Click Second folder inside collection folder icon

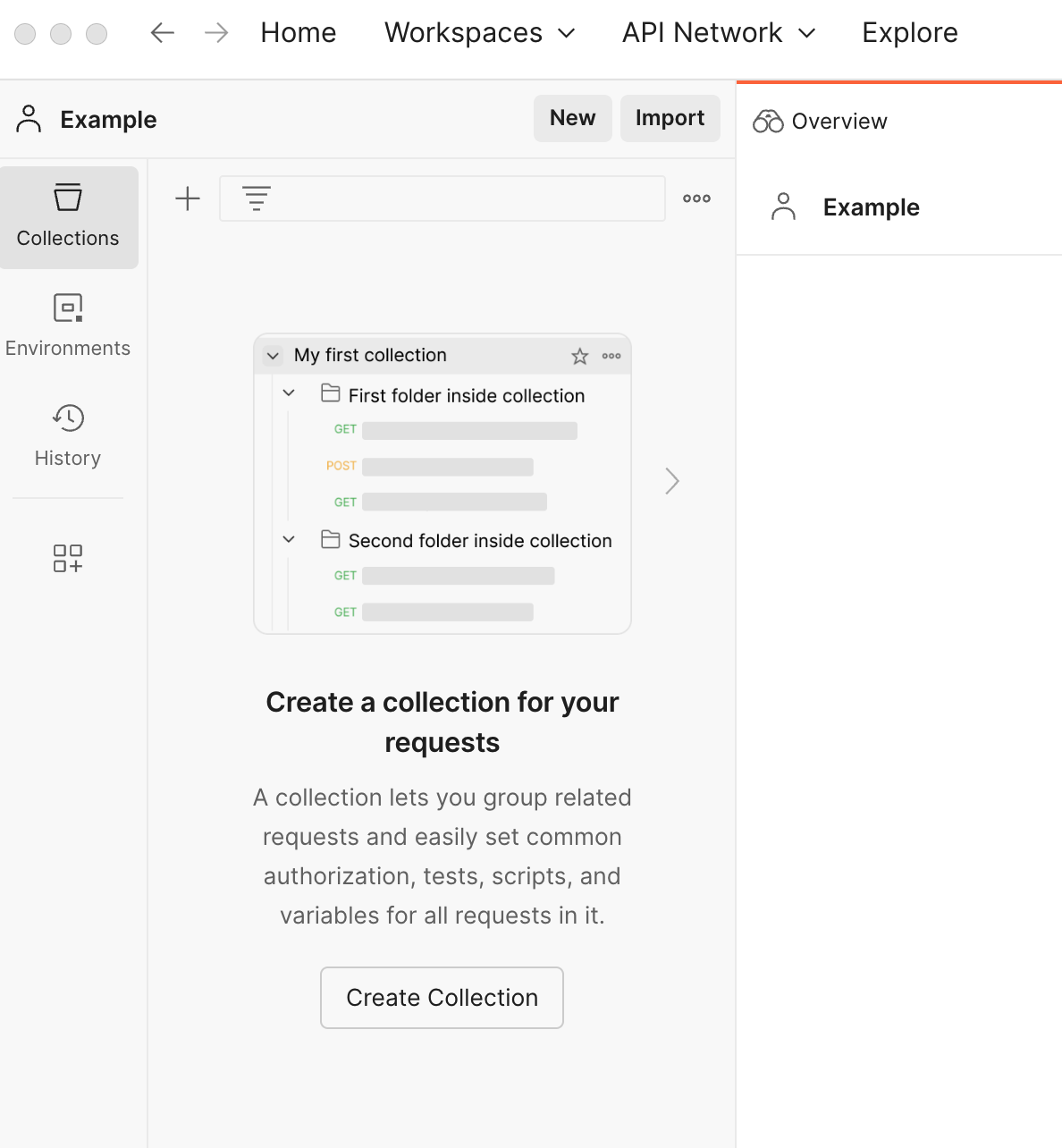(x=331, y=539)
